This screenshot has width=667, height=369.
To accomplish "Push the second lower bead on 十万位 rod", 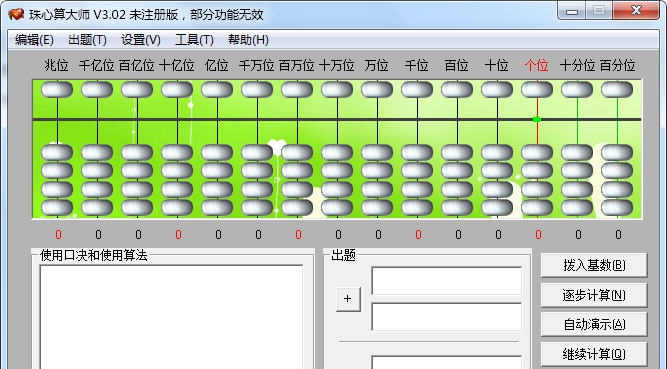I will pyautogui.click(x=337, y=171).
